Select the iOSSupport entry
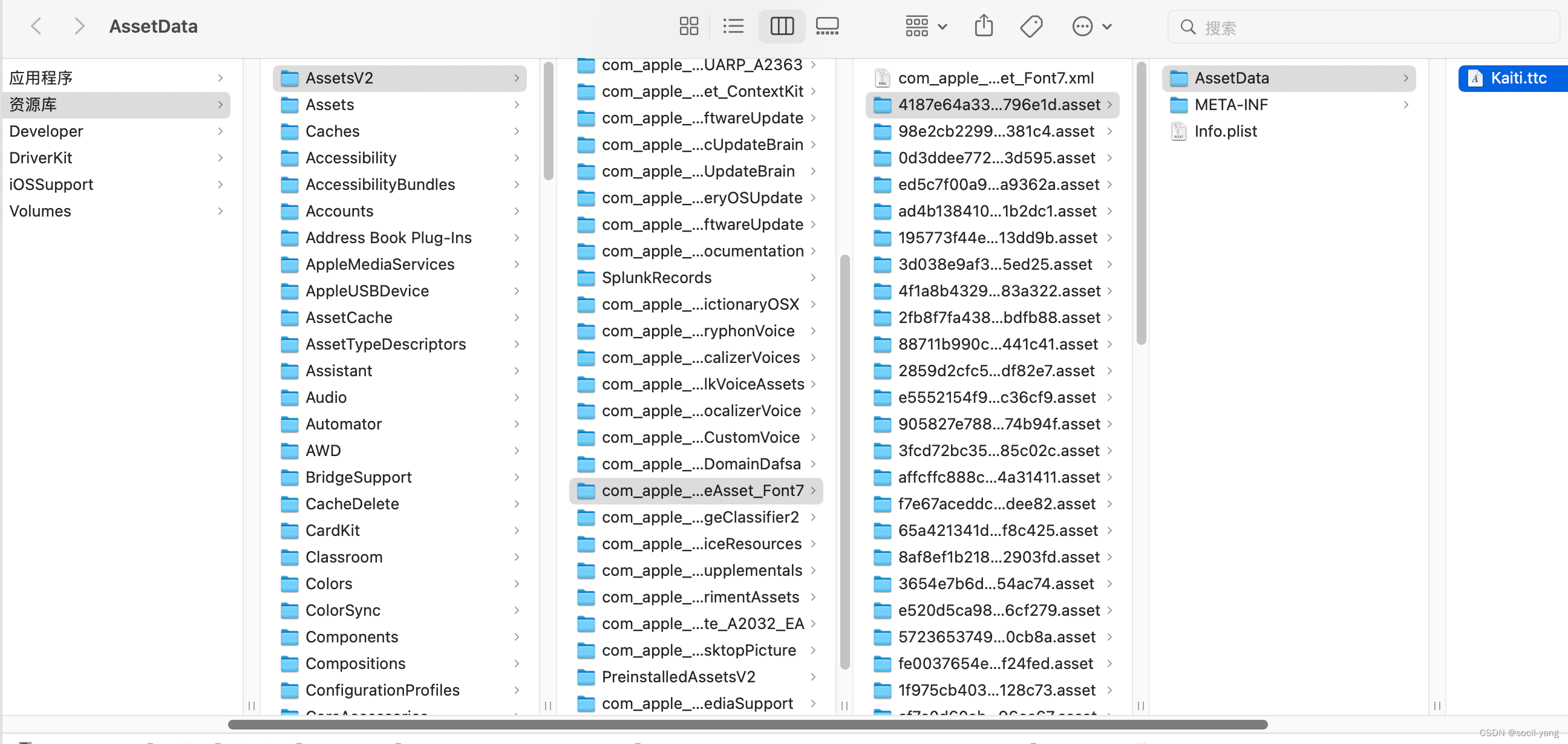 pos(116,184)
